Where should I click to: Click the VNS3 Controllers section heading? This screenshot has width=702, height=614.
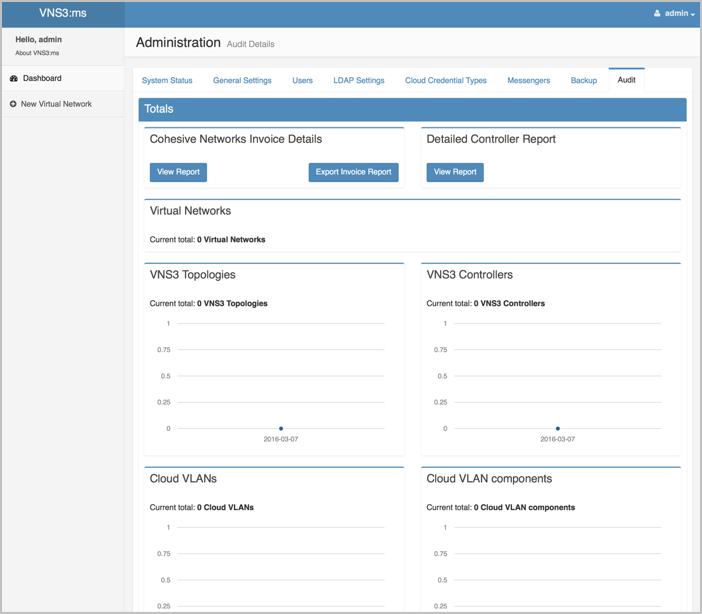pyautogui.click(x=469, y=275)
